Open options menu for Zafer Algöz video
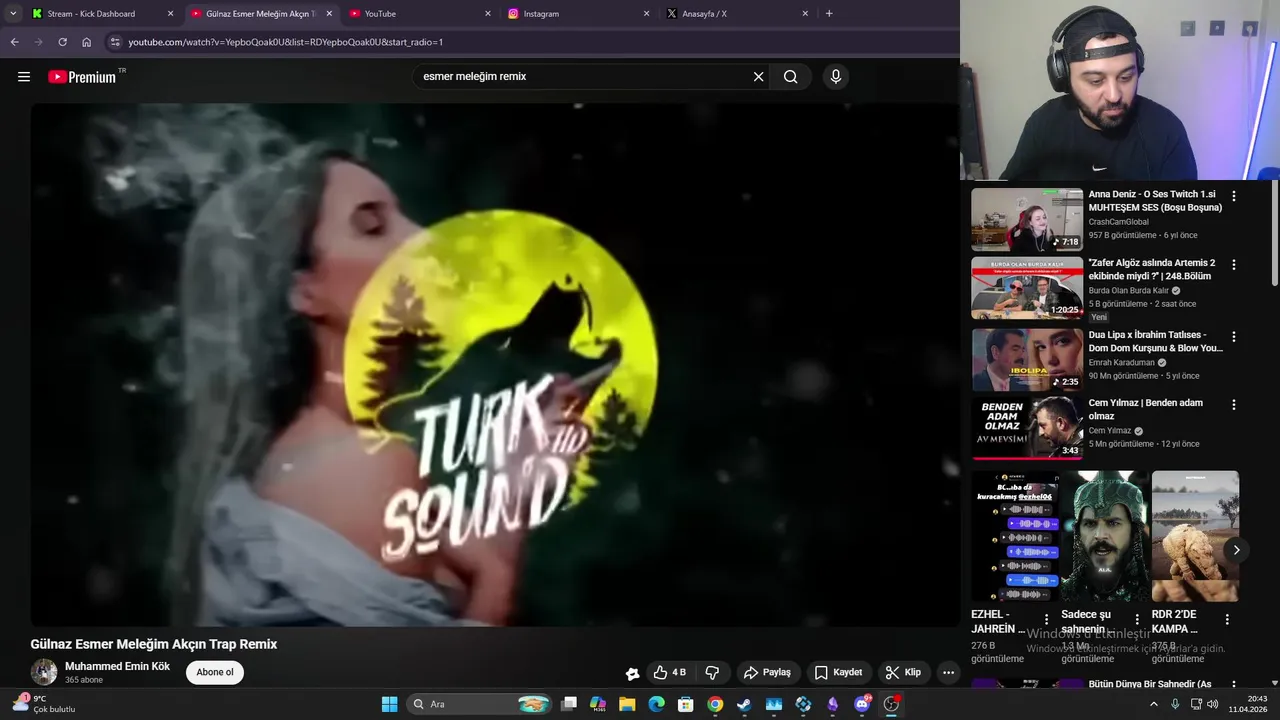 1233,265
